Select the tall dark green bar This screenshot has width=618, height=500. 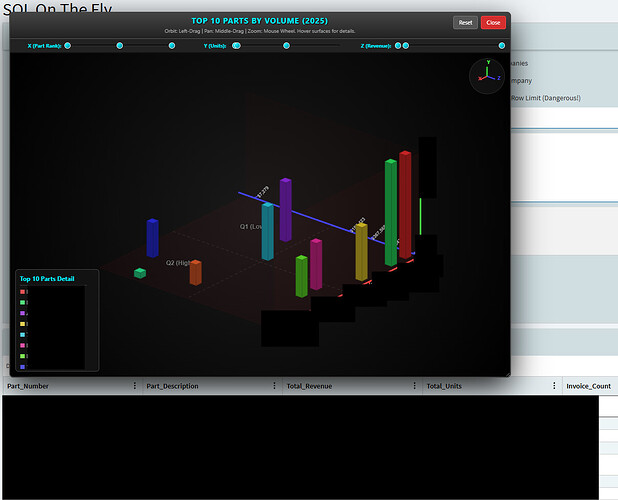click(x=391, y=213)
